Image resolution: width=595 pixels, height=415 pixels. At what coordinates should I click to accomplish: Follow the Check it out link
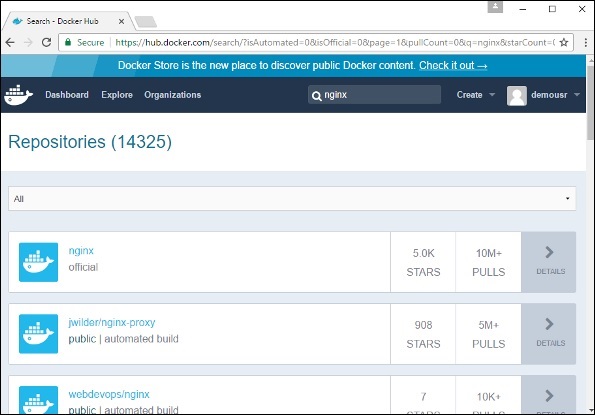click(x=453, y=66)
